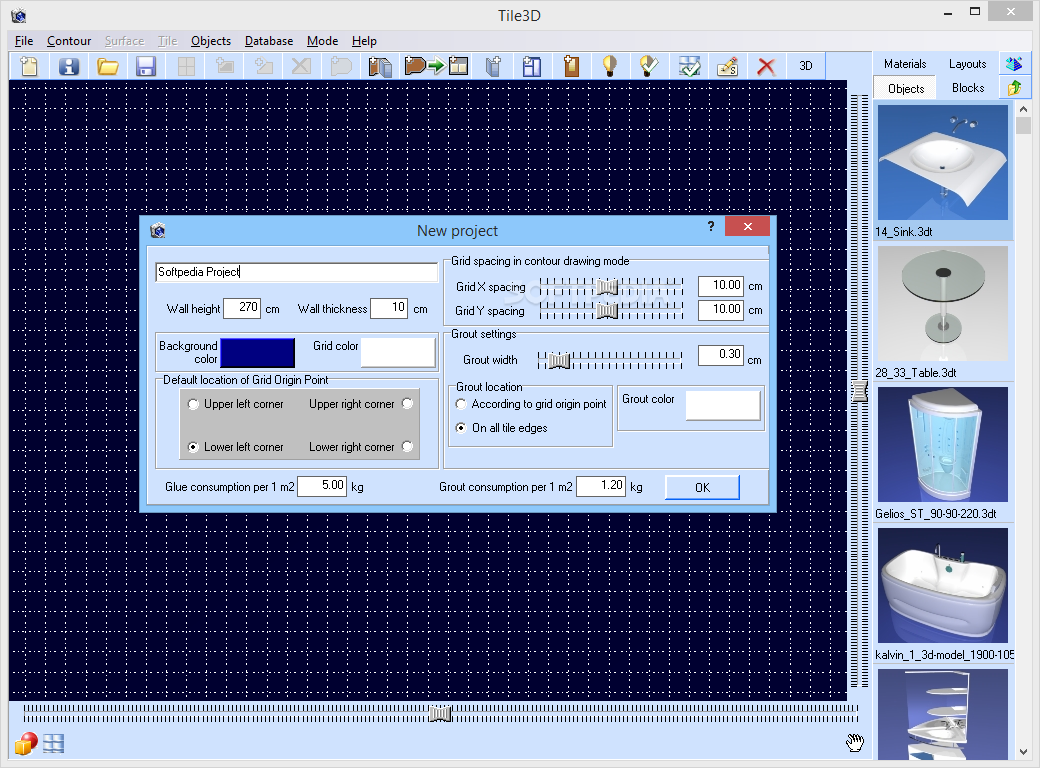Click the light bulb with checkmark icon
The width and height of the screenshot is (1040, 768).
point(649,66)
